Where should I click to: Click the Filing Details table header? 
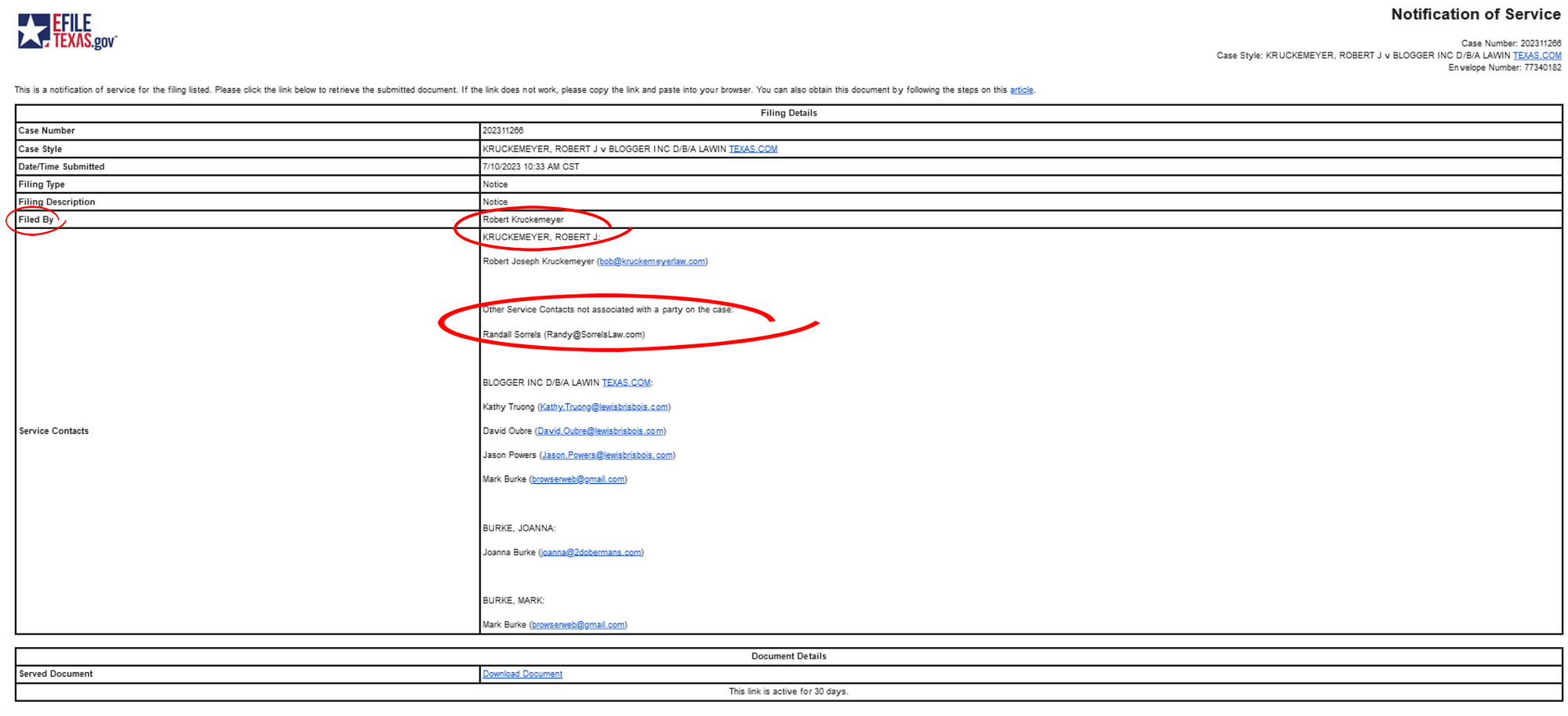coord(788,113)
